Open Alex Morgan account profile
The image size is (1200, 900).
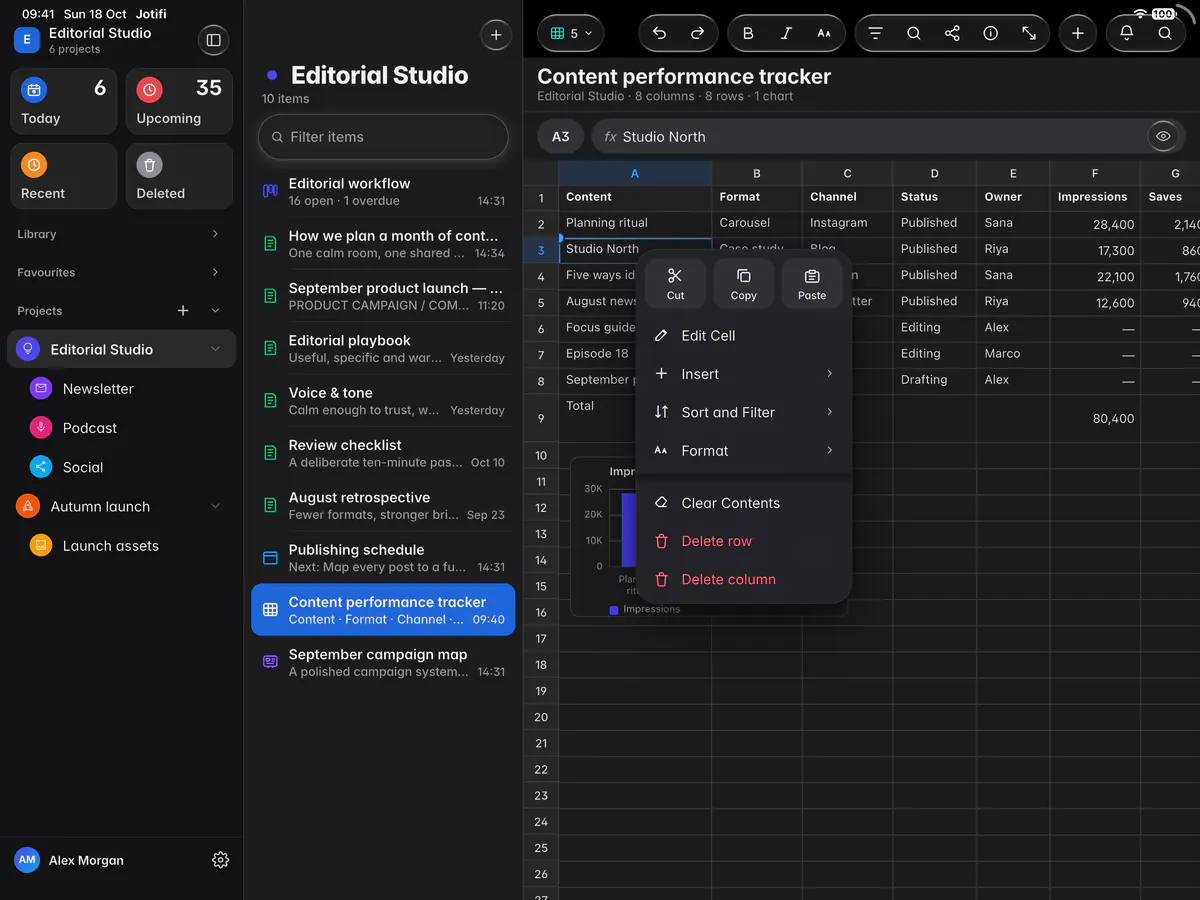[x=70, y=860]
